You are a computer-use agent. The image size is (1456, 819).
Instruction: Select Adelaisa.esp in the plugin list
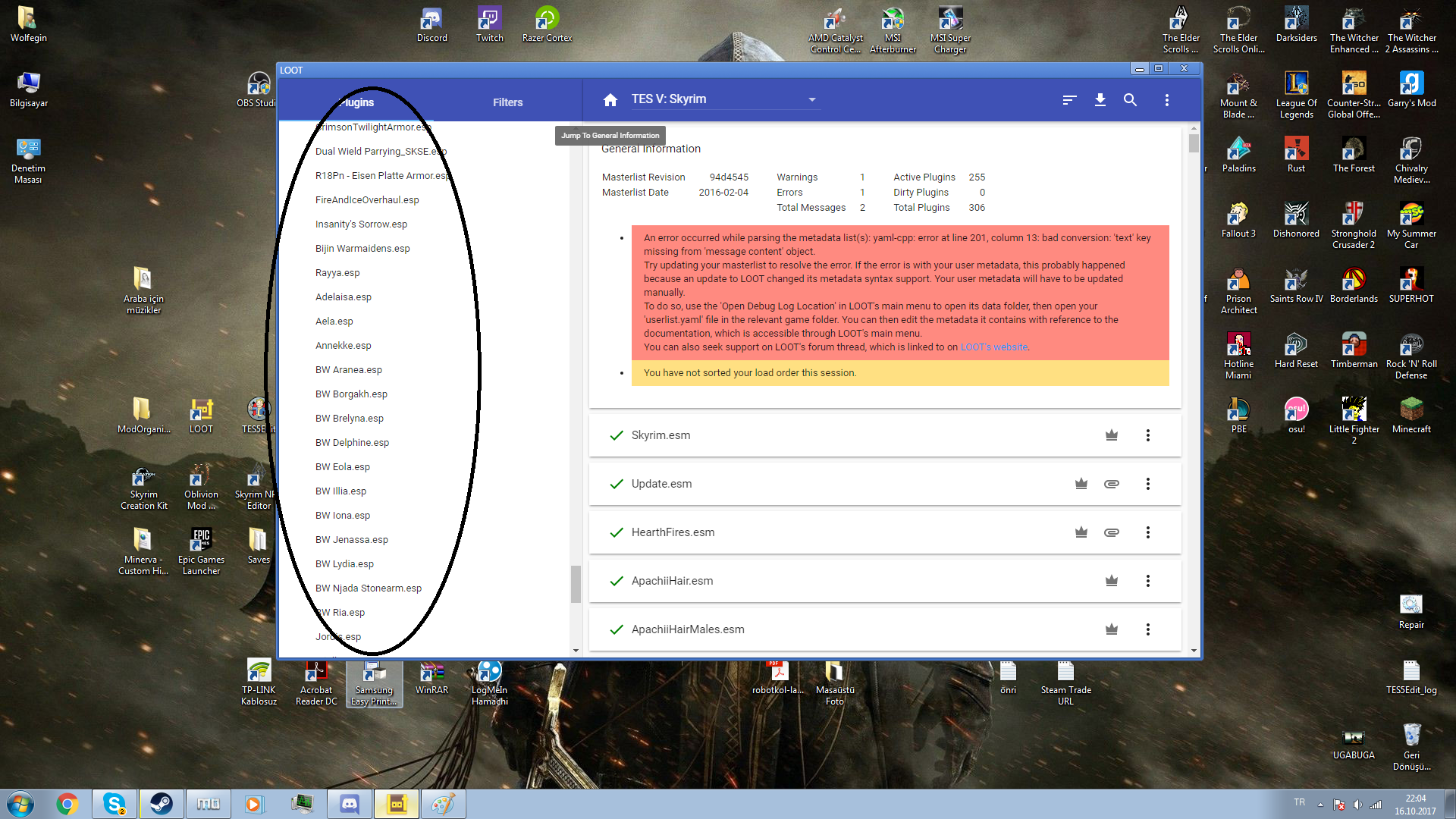pos(344,297)
